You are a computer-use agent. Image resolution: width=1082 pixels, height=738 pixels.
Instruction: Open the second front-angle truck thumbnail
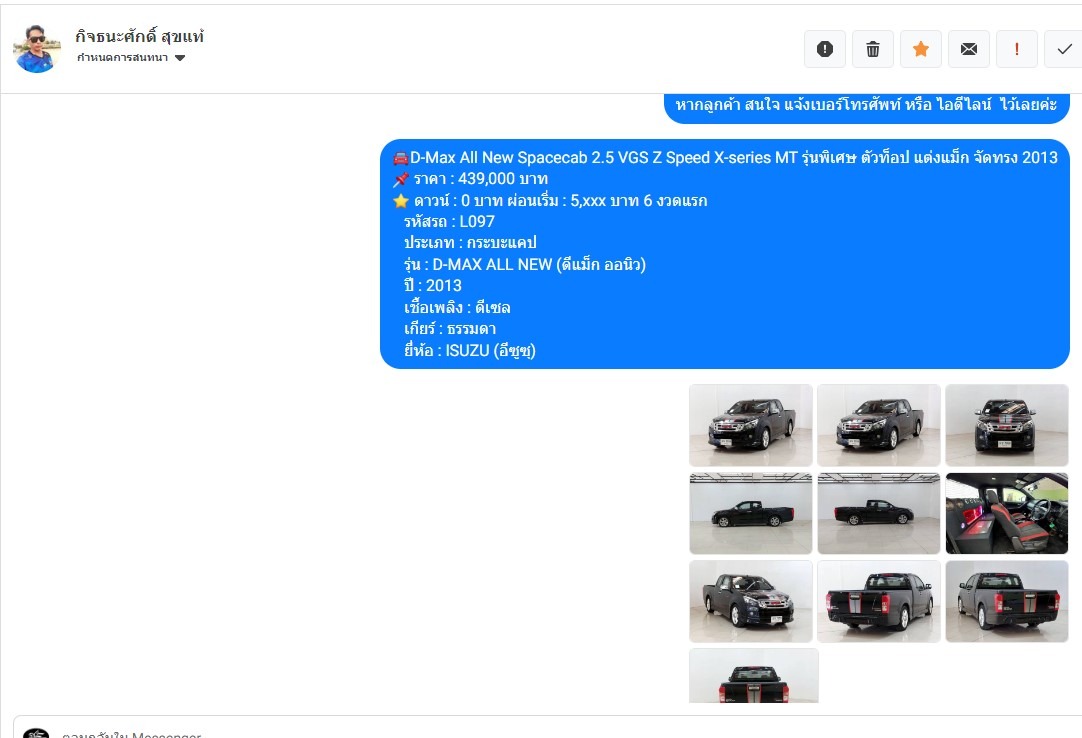coord(878,425)
